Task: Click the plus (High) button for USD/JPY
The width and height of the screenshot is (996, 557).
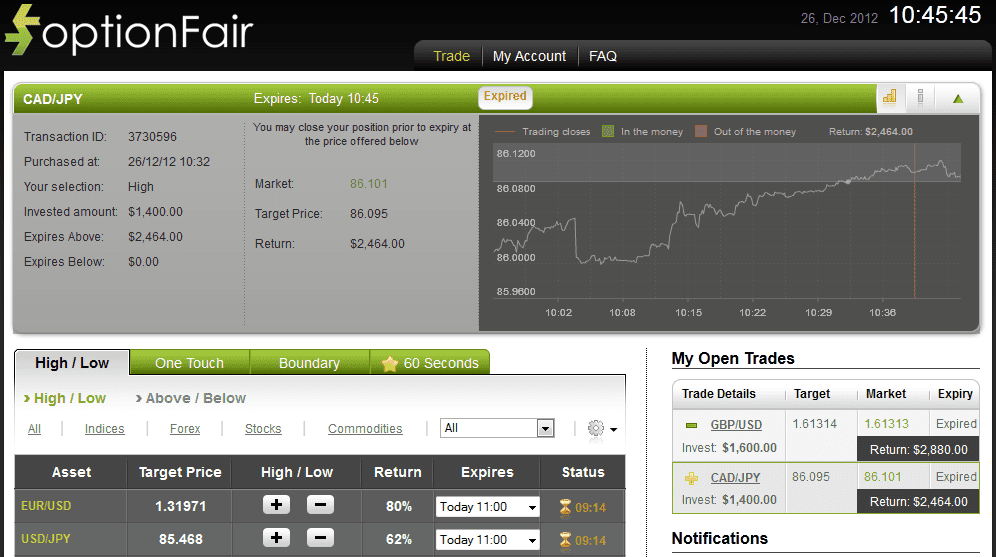Action: (x=276, y=539)
